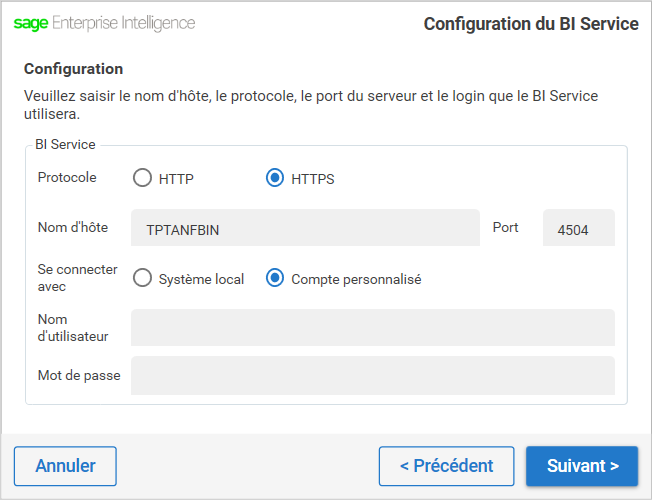
Task: Click the Enterprise Intelligence branding text
Action: 123,23
